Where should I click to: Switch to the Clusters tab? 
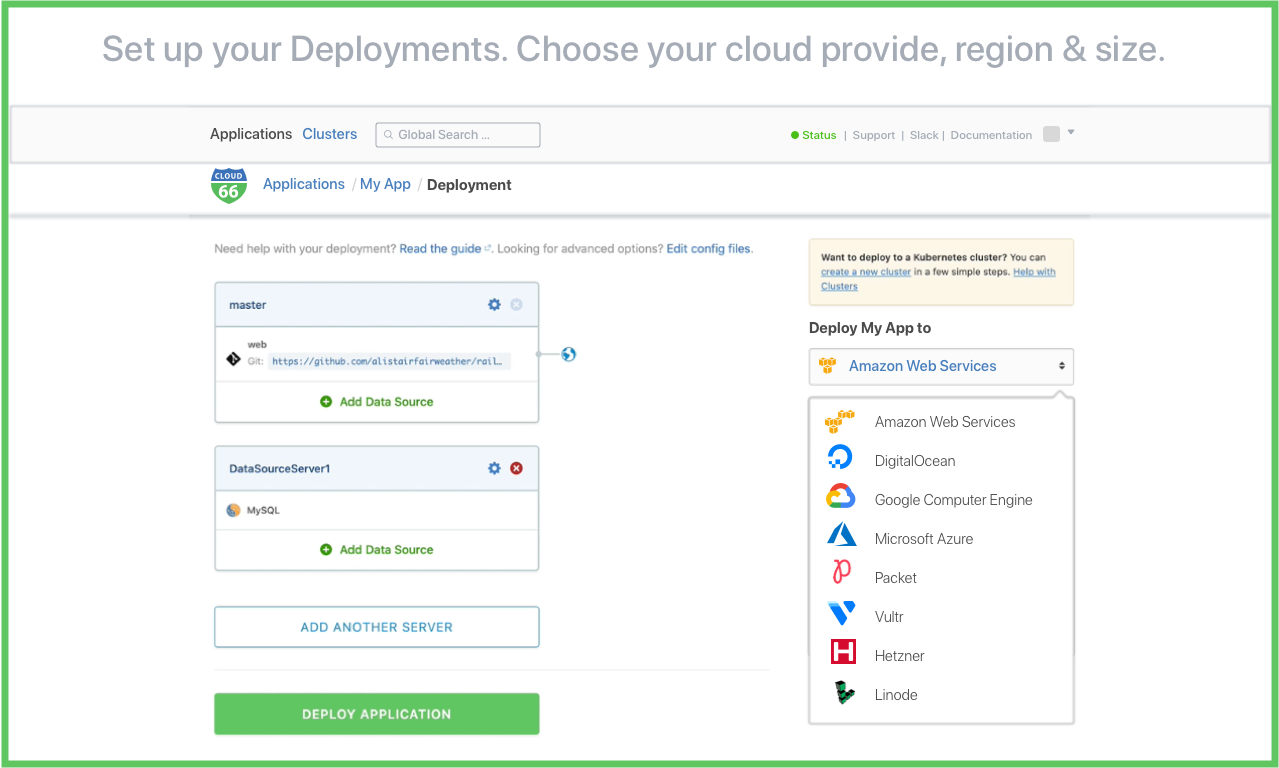[x=330, y=134]
